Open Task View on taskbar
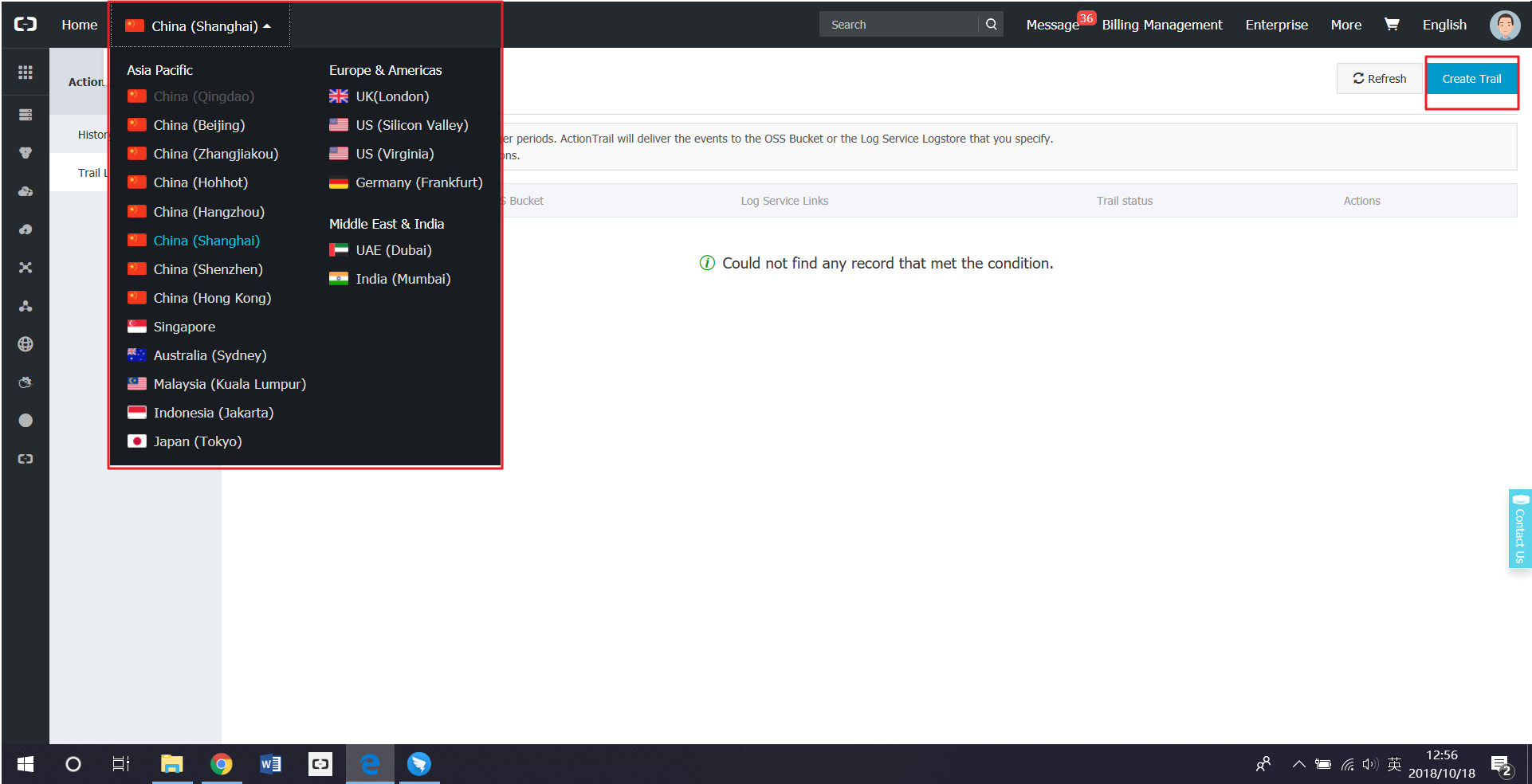Image resolution: width=1532 pixels, height=784 pixels. 121,764
